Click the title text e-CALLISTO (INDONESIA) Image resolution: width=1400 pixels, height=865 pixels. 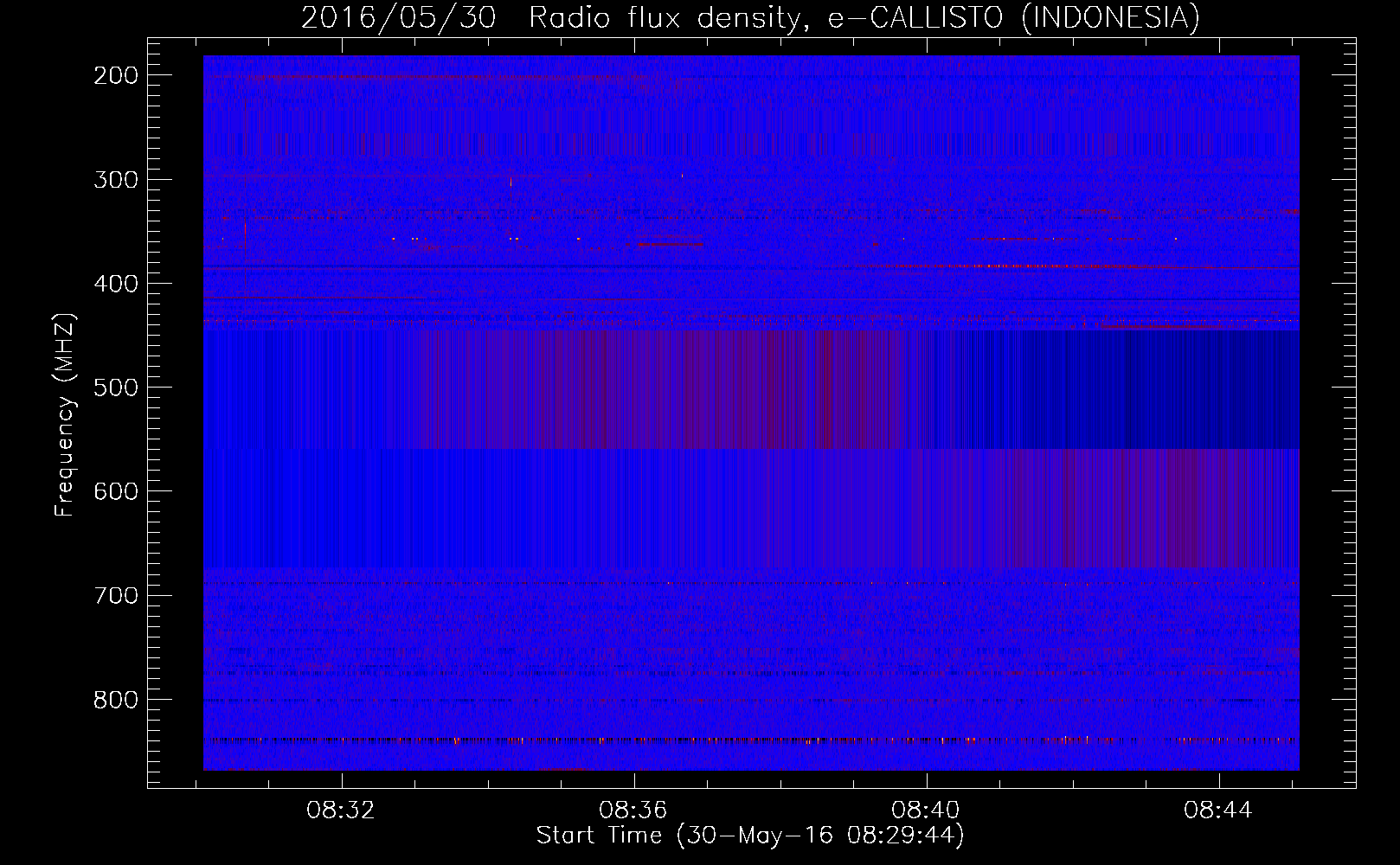(x=1014, y=17)
